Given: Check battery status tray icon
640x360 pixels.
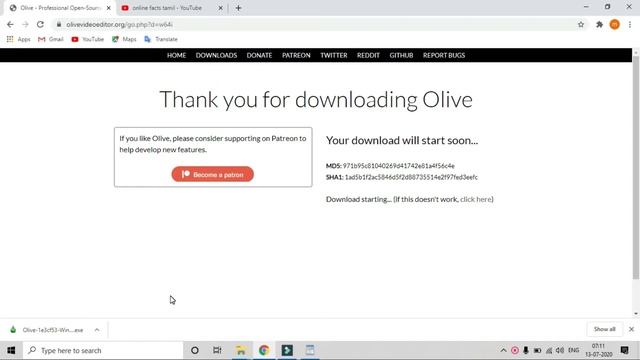Looking at the screenshot, I should (538, 350).
